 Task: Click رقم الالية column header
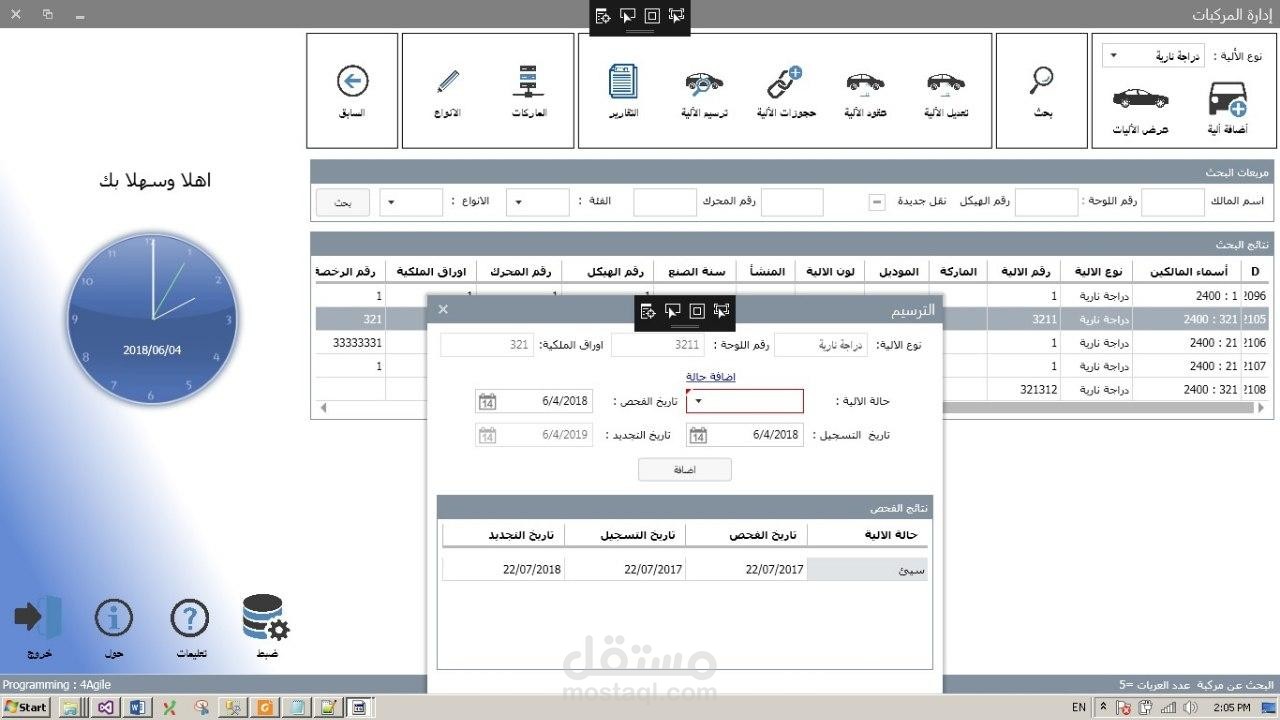point(1024,271)
